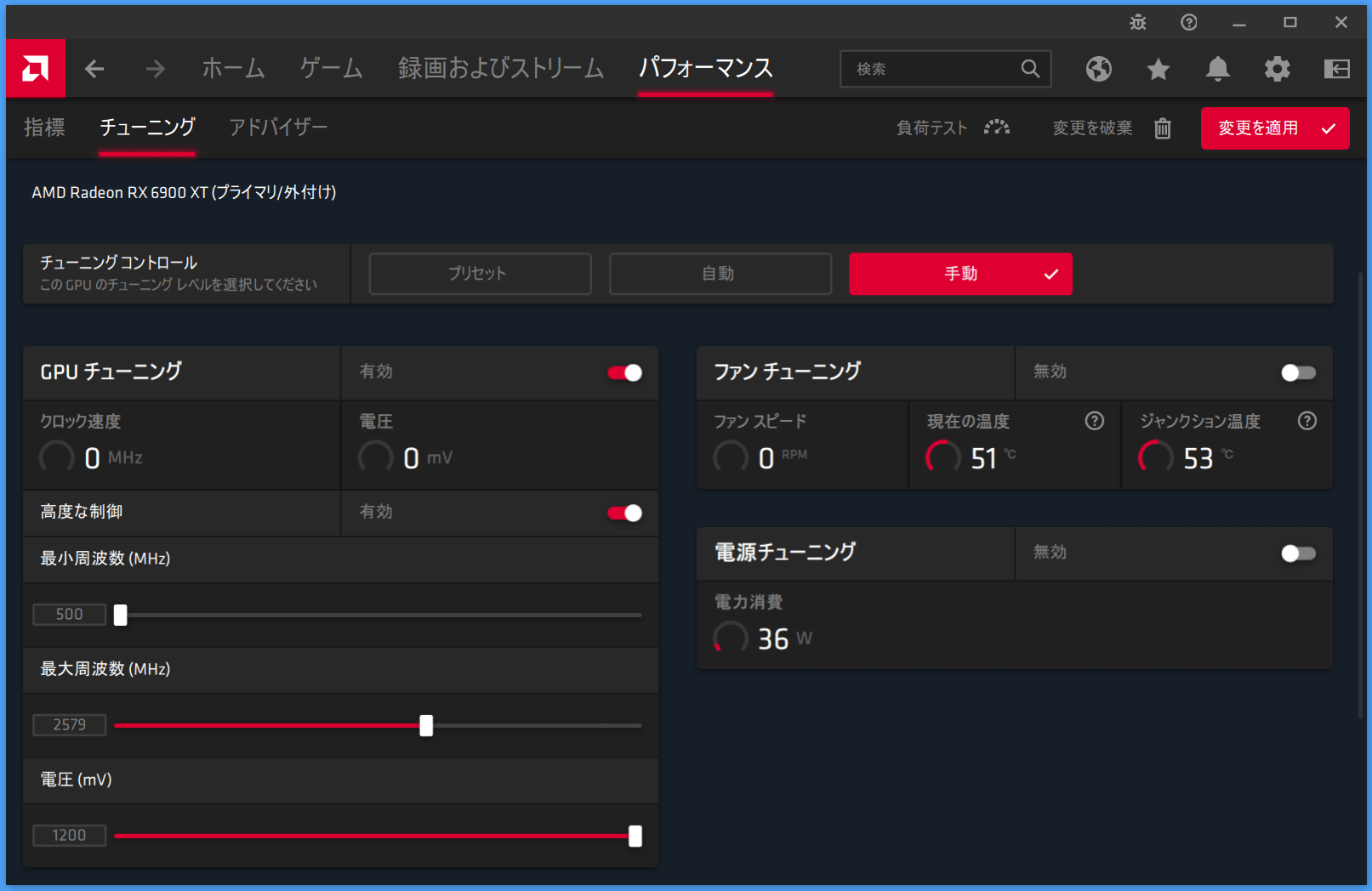Click the 電圧 (mV) slider handle
Image resolution: width=1372 pixels, height=891 pixels.
(x=635, y=836)
